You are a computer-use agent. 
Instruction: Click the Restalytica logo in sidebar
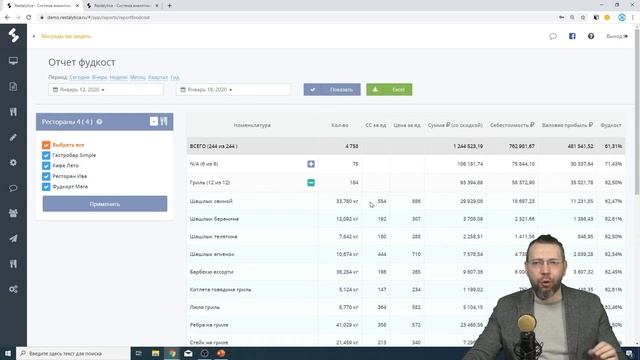[x=13, y=36]
